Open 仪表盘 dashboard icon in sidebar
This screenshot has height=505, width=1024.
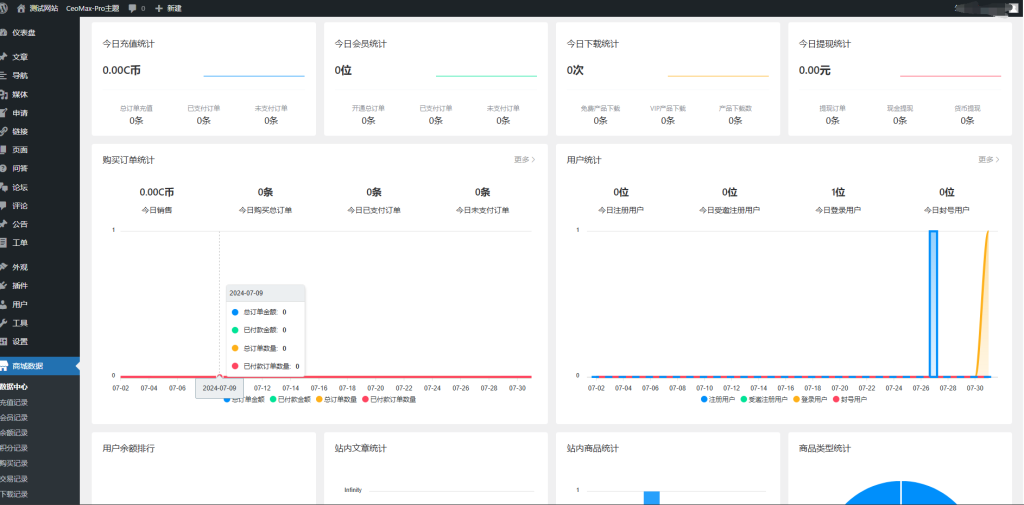coord(3,32)
